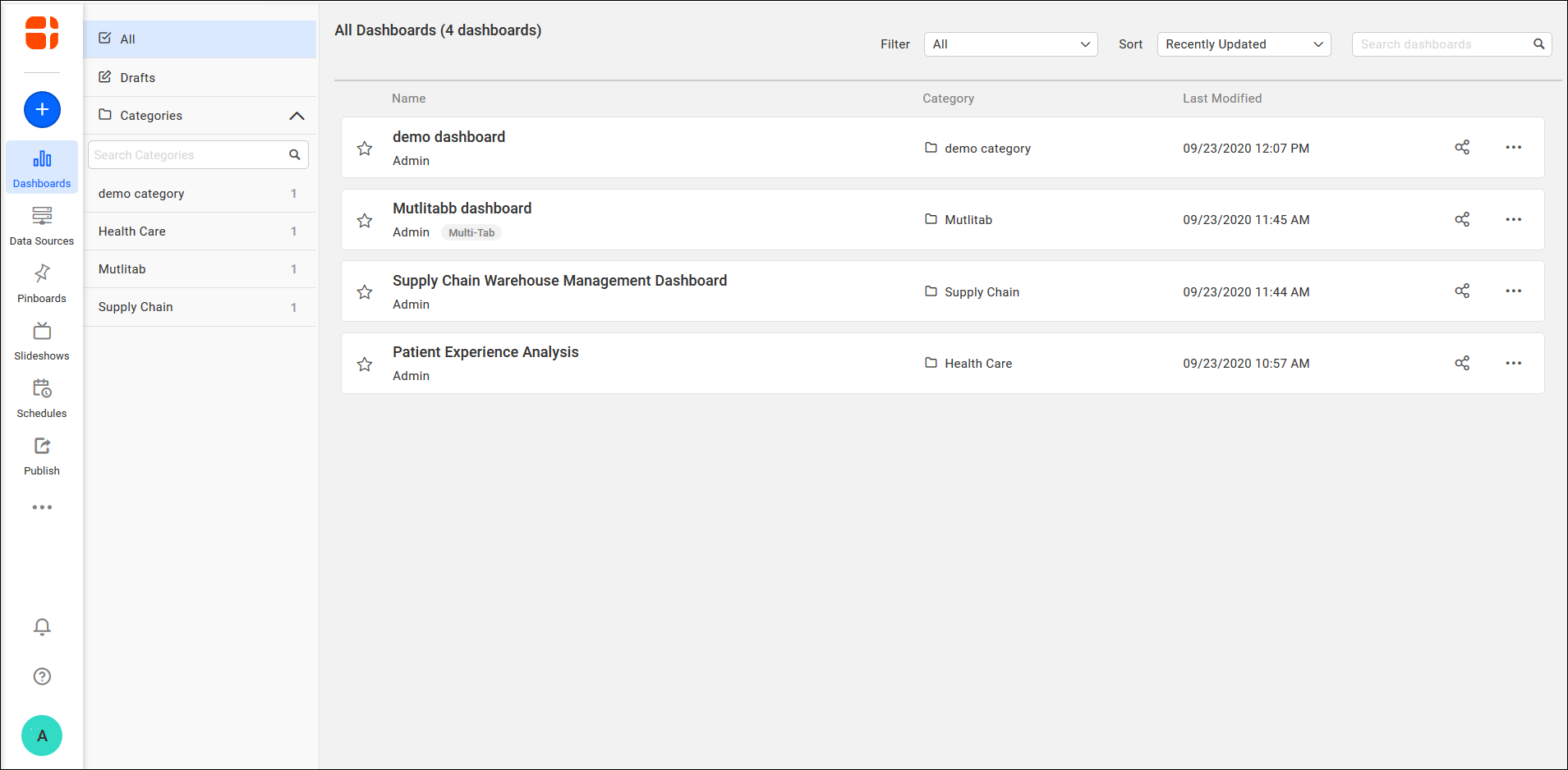Click the help question mark icon
Screen dimensions: 1568x770
(42, 676)
